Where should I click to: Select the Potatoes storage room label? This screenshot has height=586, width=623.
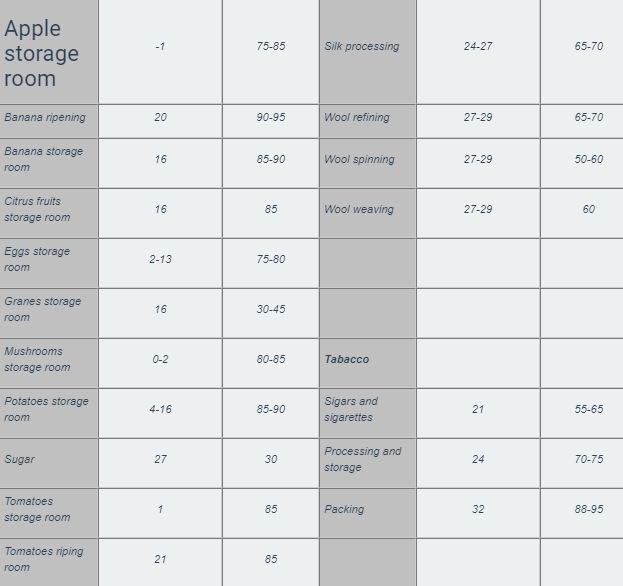coord(46,409)
